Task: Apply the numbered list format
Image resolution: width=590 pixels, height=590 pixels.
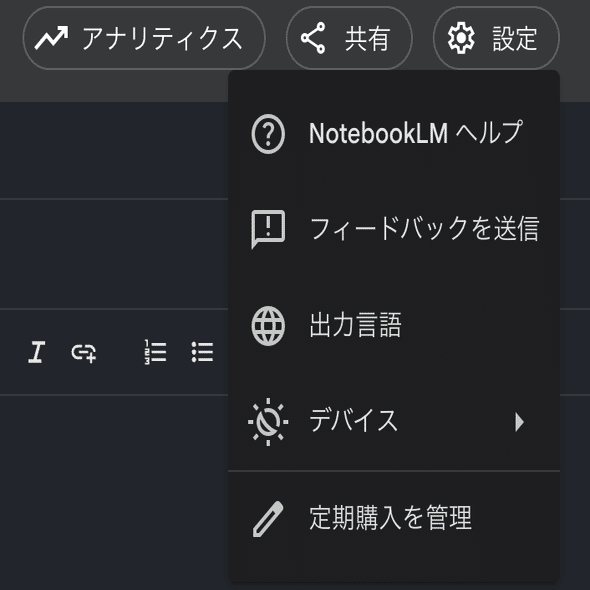Action: pos(155,352)
